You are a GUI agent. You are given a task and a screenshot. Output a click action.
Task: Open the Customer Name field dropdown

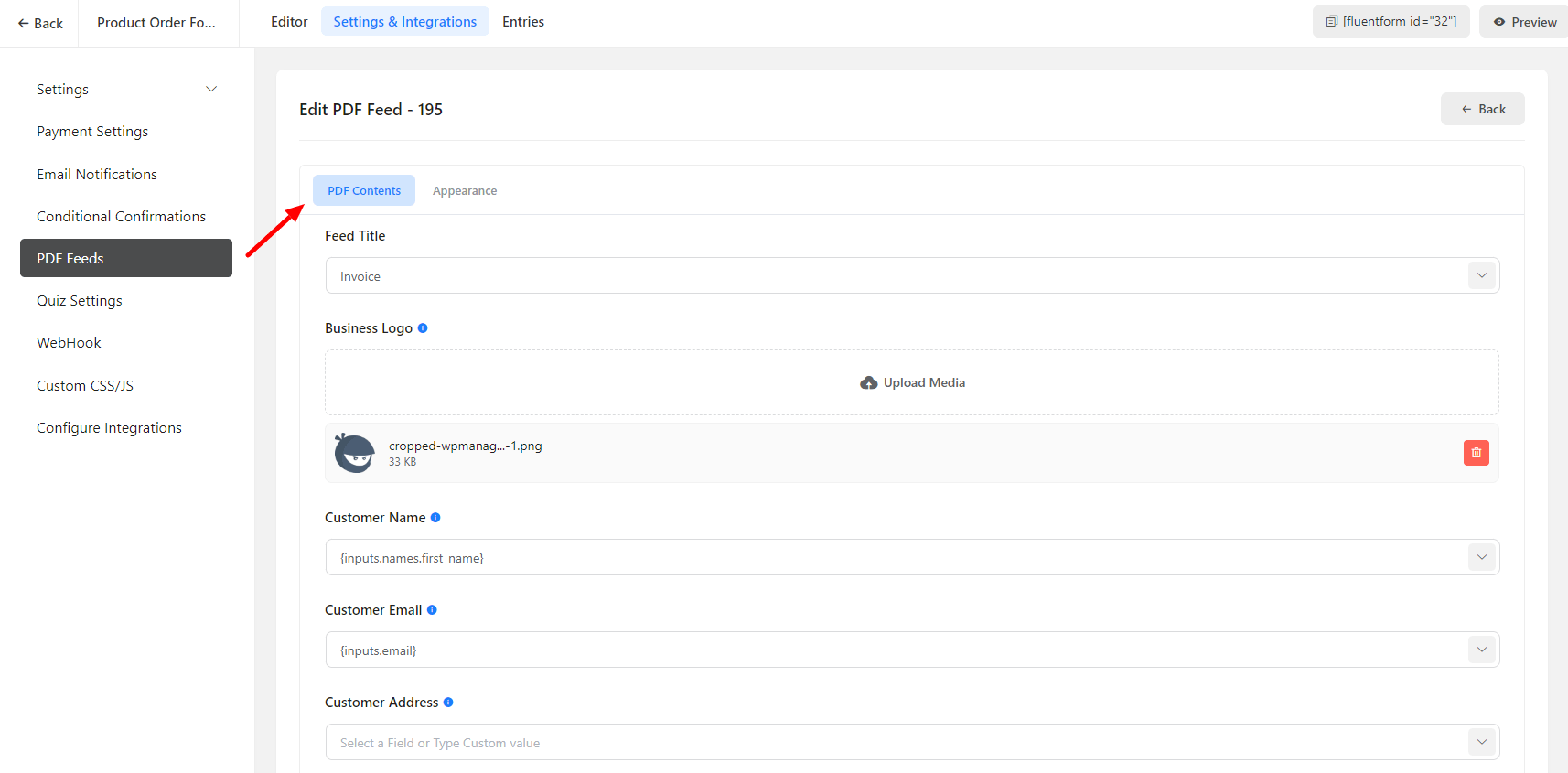click(x=1481, y=557)
